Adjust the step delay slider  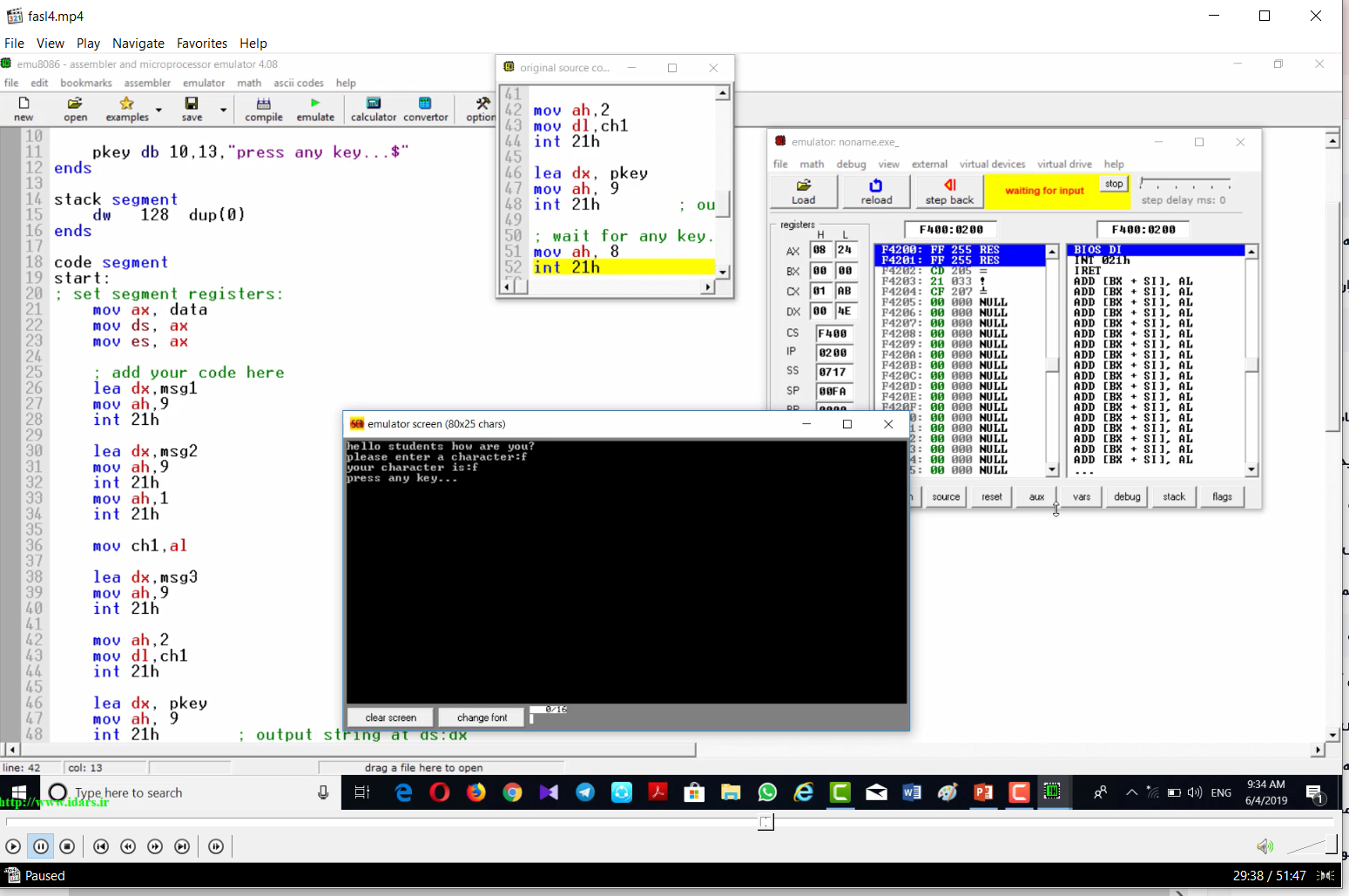1185,184
